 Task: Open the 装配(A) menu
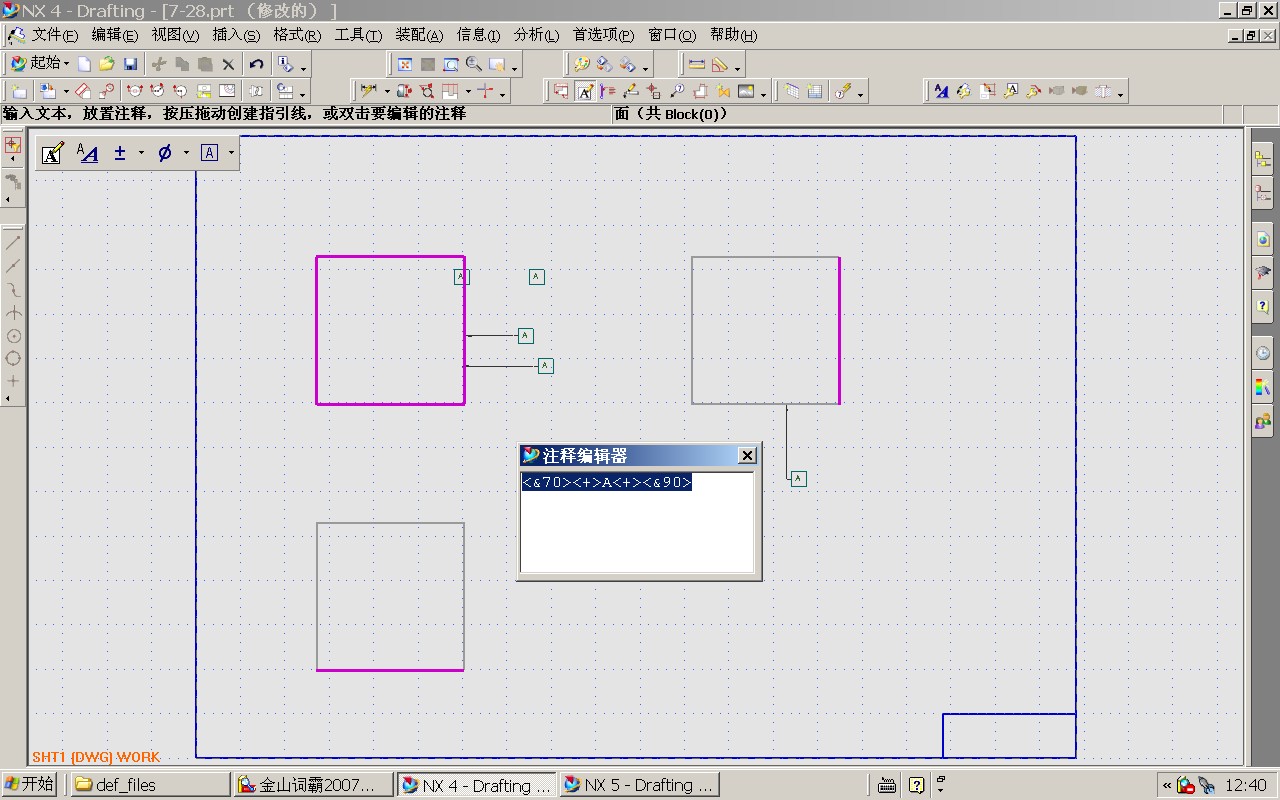click(x=419, y=35)
